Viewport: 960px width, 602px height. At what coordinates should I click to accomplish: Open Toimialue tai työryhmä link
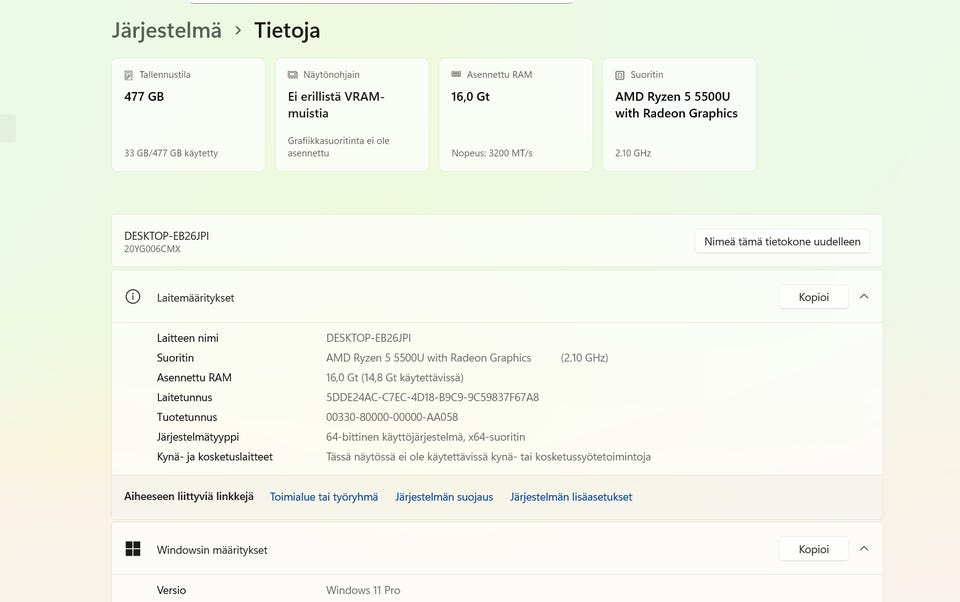(x=324, y=497)
